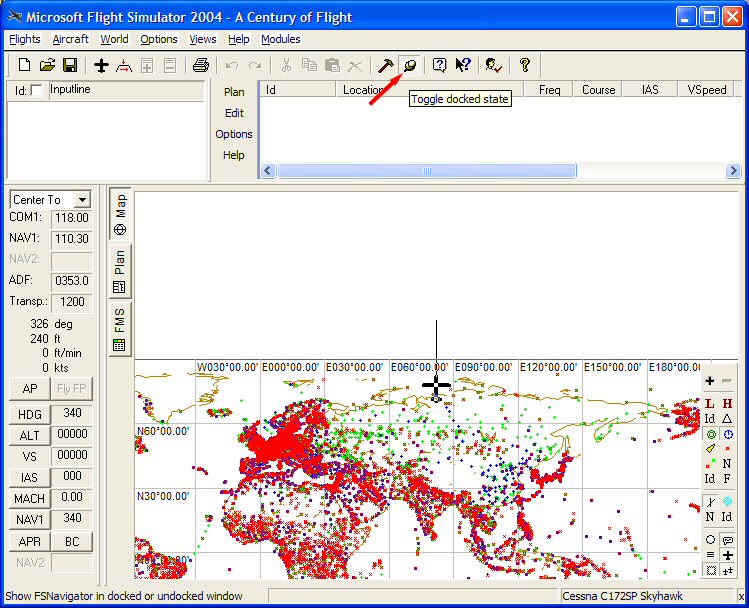749x608 pixels.
Task: Click the New document toolbar icon
Action: coord(24,65)
